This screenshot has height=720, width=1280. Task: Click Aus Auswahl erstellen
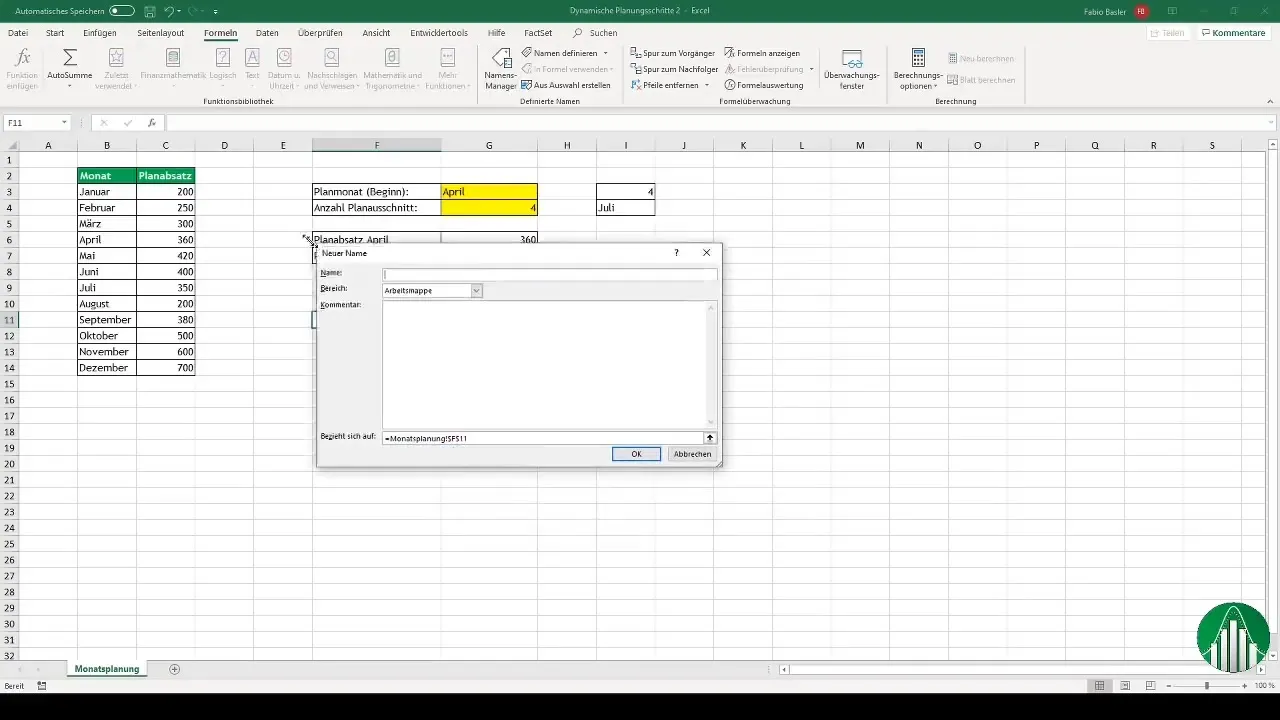pyautogui.click(x=566, y=85)
